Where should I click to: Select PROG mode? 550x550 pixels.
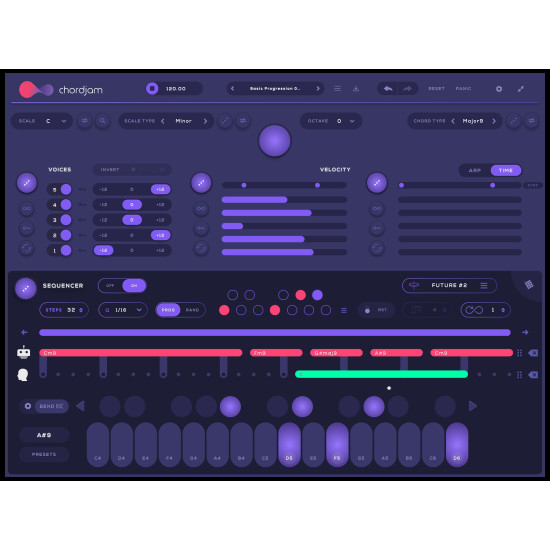(x=168, y=310)
